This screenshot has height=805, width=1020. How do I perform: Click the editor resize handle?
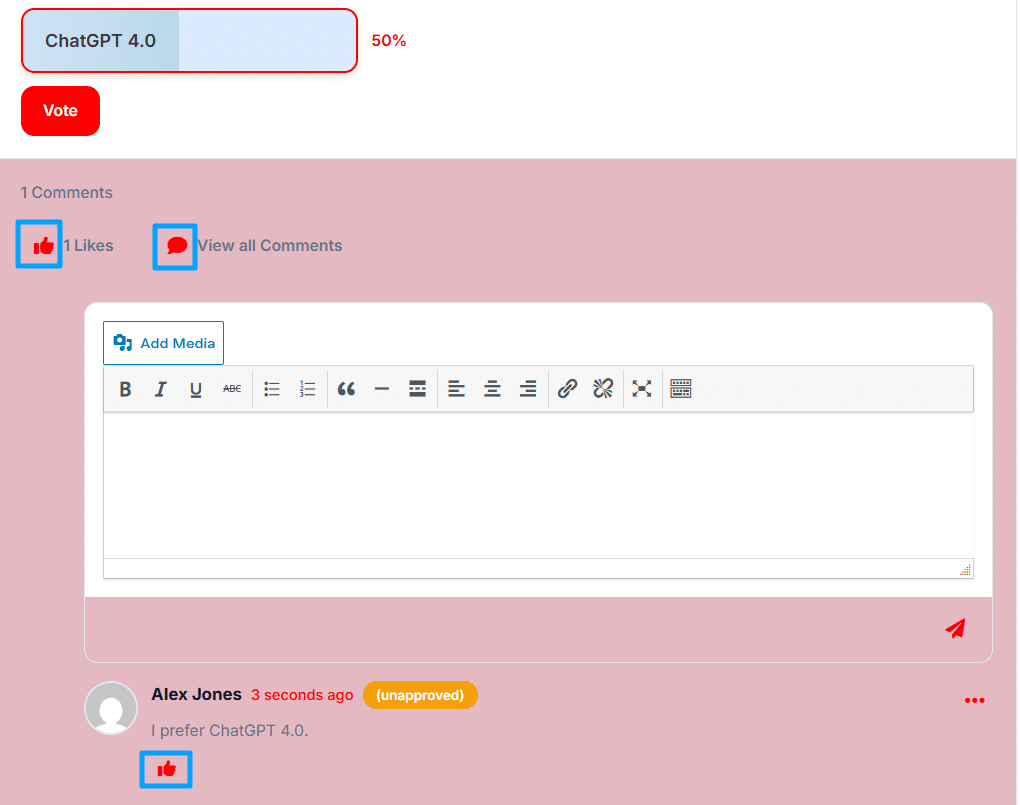pos(965,569)
